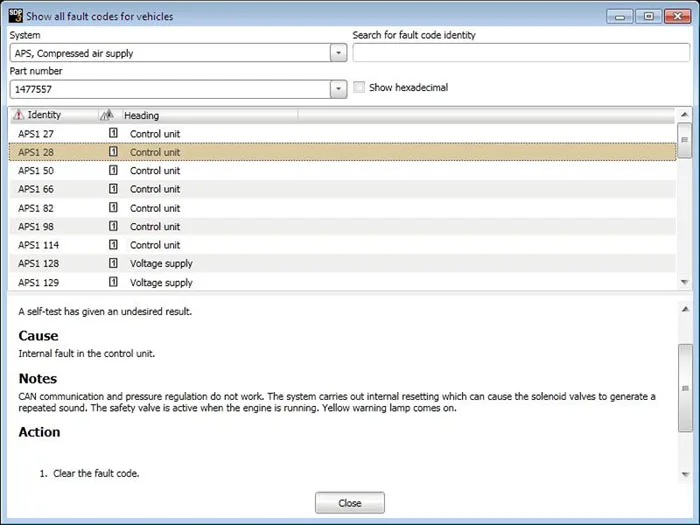Click the Search for fault code identity field
The height and width of the screenshot is (525, 700).
point(521,53)
